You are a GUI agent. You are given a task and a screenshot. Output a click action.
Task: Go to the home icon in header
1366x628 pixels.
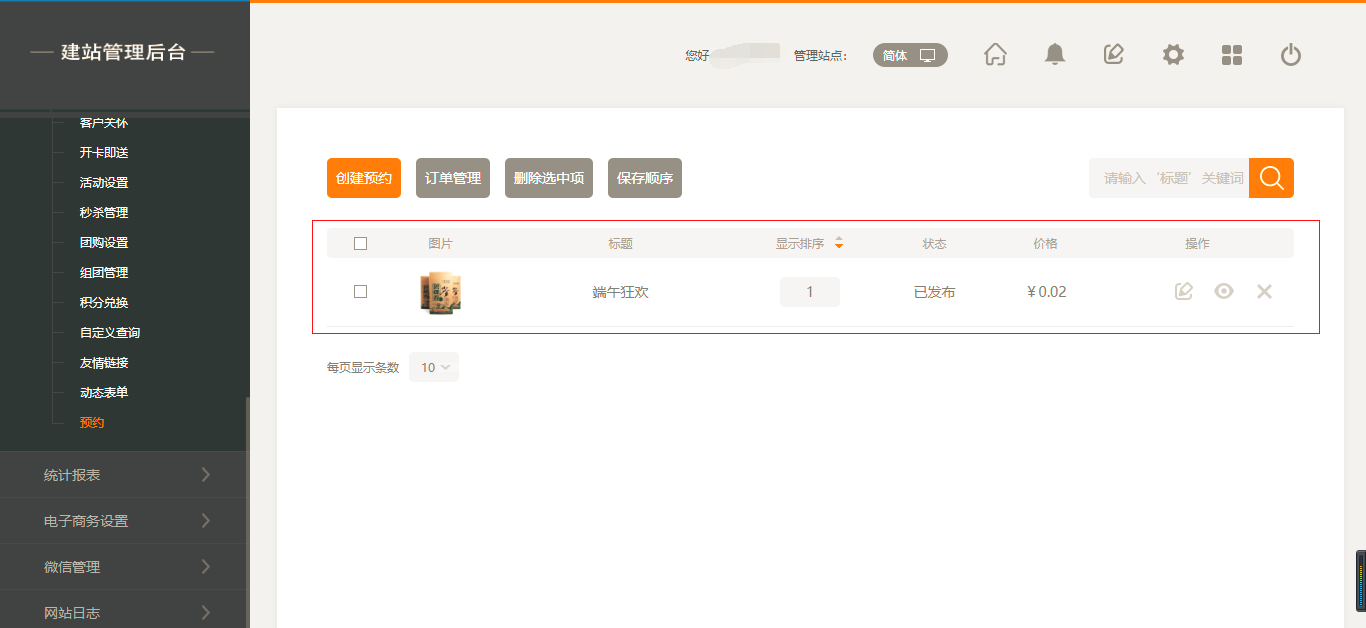(x=995, y=55)
